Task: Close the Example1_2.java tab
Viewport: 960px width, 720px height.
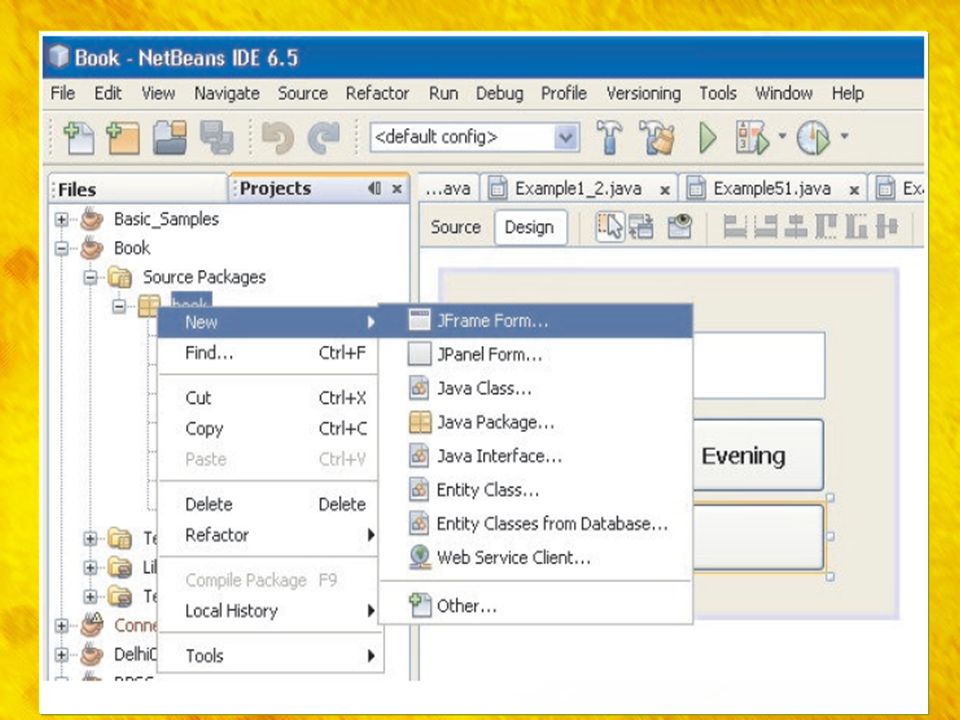Action: pyautogui.click(x=664, y=190)
